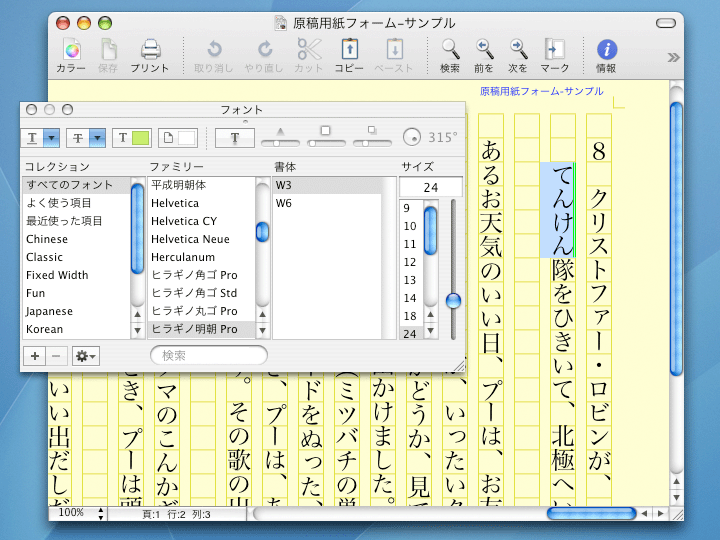
Task: Select font size 9 in list
Action: click(411, 208)
